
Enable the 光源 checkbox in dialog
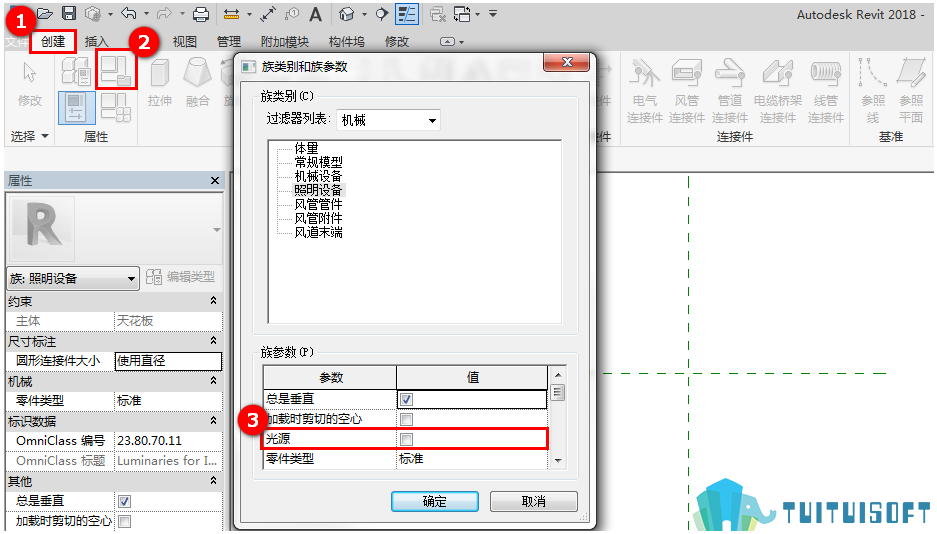coord(406,440)
